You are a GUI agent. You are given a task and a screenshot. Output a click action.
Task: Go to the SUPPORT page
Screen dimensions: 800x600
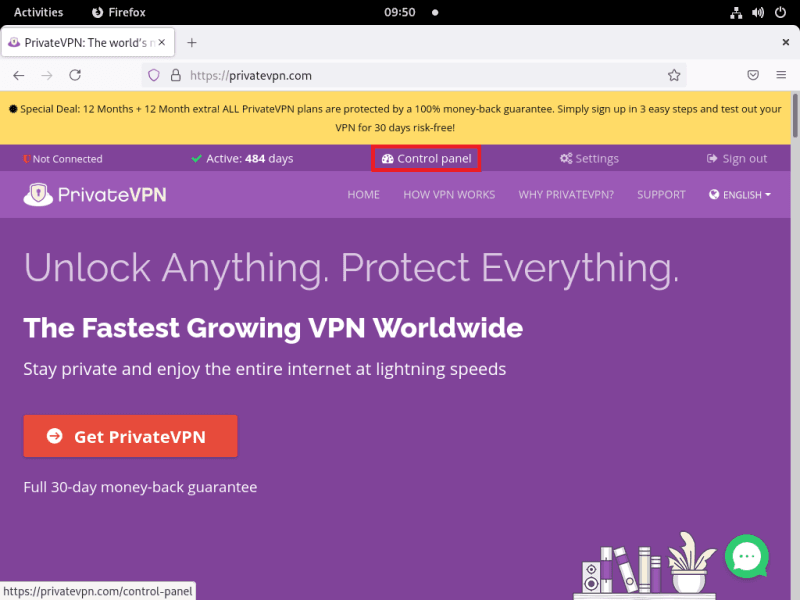[x=661, y=195]
